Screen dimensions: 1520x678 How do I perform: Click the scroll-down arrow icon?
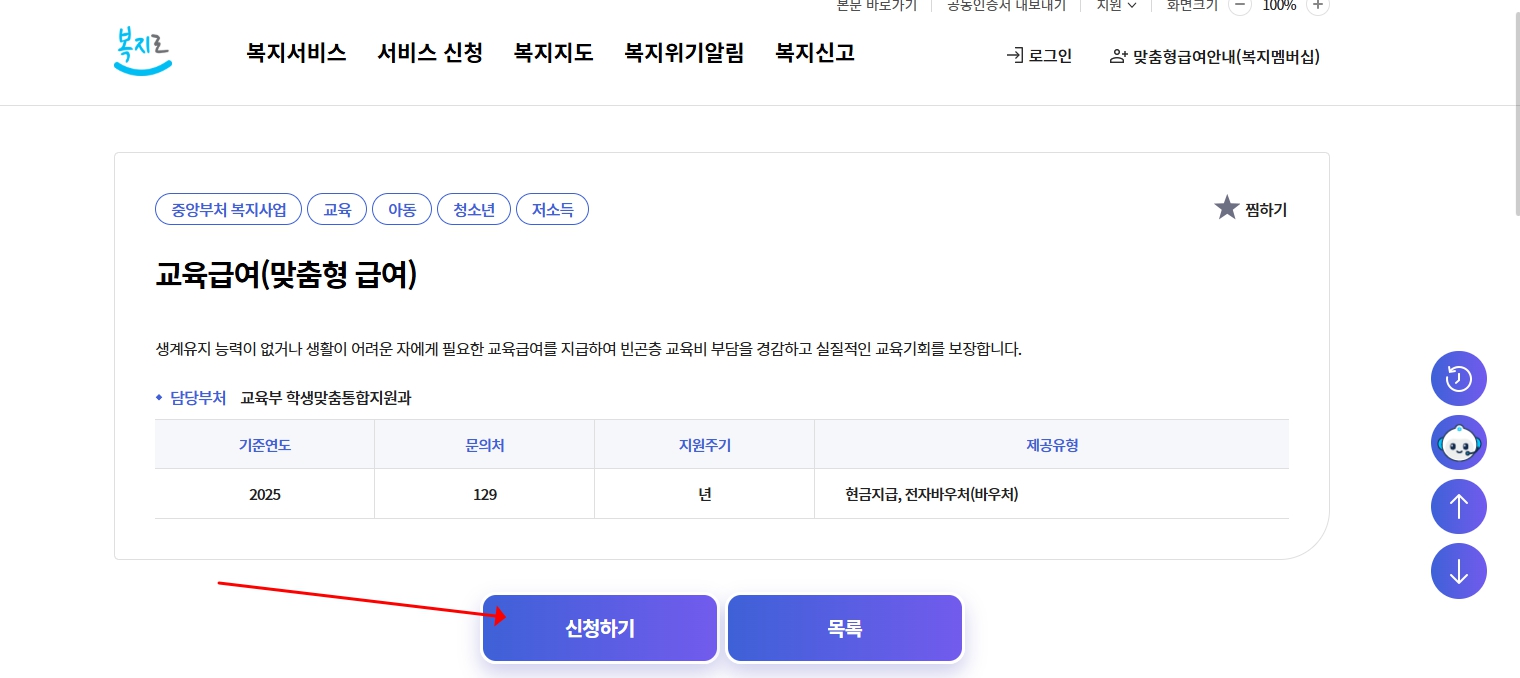point(1458,571)
